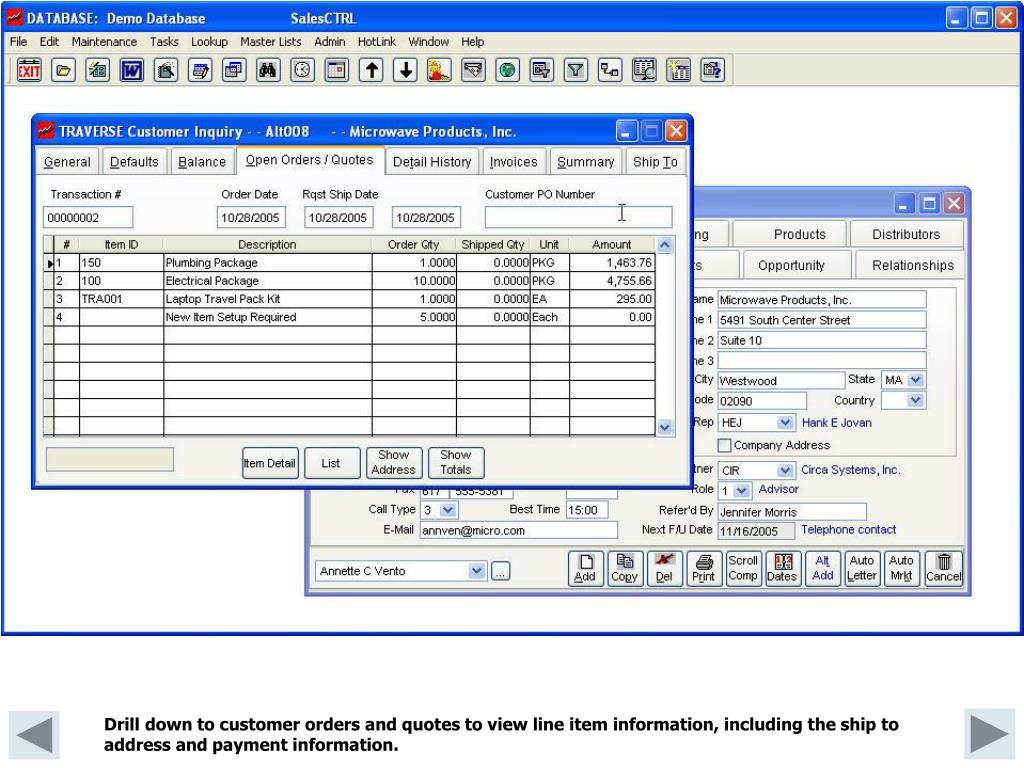Open the Master Lists menu
Screen dimensions: 1024x768
tap(271, 42)
